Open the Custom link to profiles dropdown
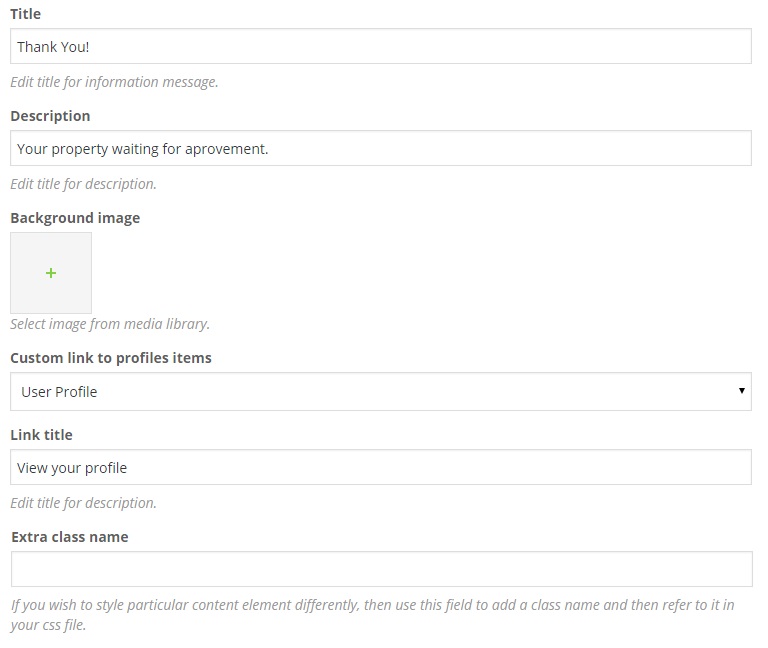The image size is (768, 648). tap(380, 392)
